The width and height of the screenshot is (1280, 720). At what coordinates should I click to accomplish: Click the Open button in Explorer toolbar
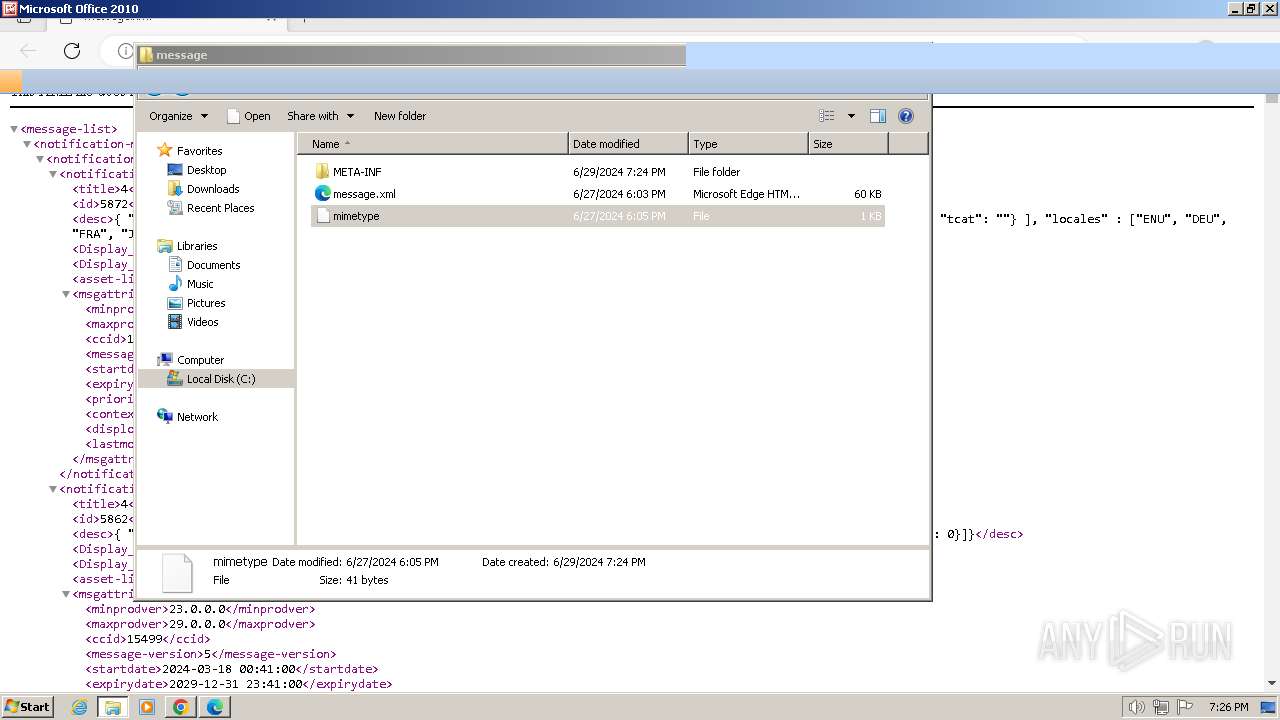point(249,116)
